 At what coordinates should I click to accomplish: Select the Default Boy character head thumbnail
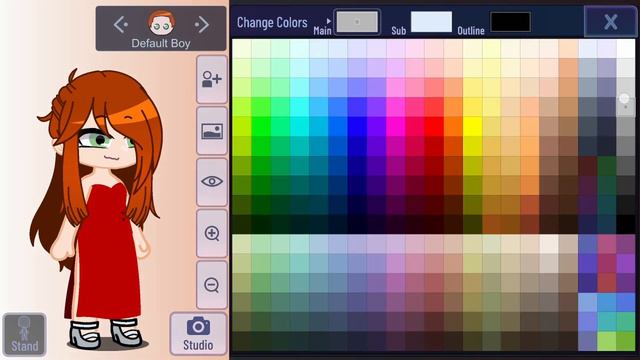pyautogui.click(x=161, y=23)
